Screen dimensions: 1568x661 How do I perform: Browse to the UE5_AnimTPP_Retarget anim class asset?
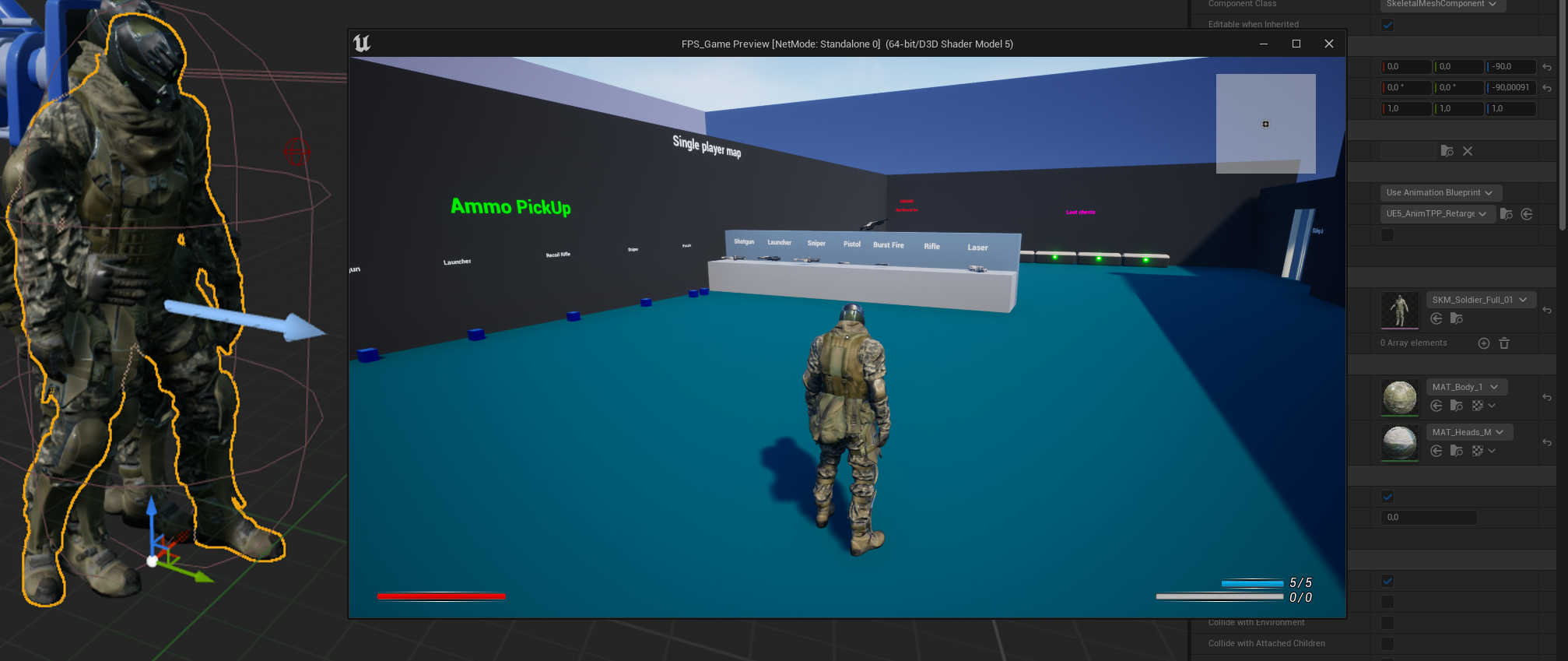(1507, 214)
